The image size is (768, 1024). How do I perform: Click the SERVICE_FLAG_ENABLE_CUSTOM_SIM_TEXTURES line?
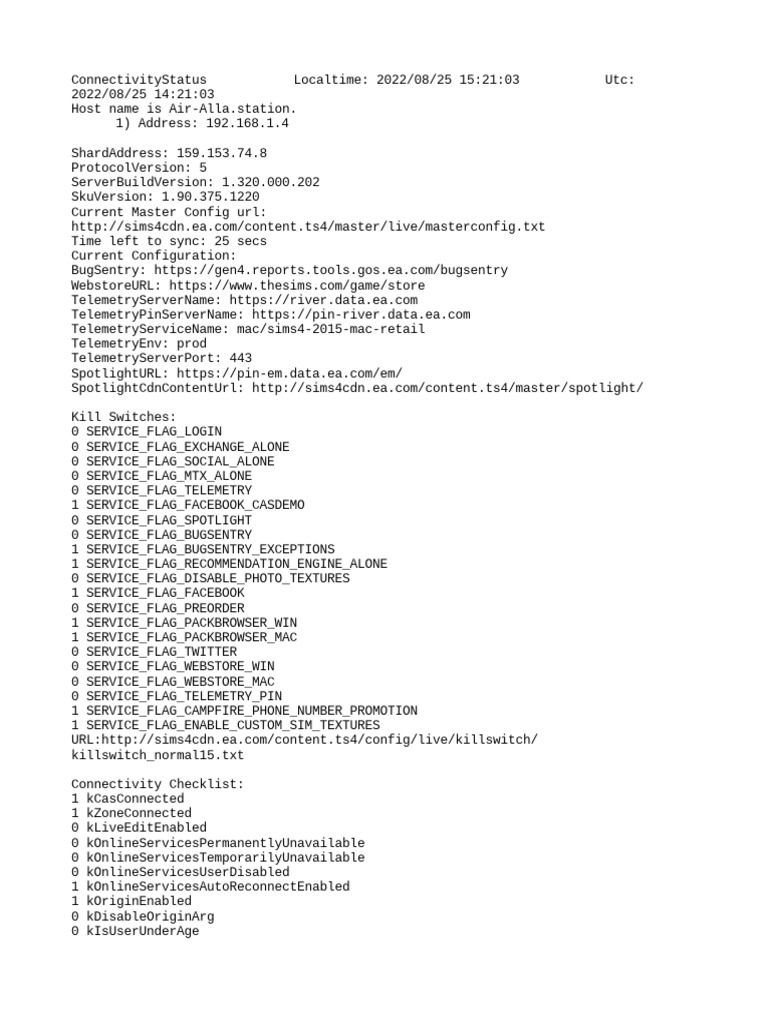(x=225, y=725)
